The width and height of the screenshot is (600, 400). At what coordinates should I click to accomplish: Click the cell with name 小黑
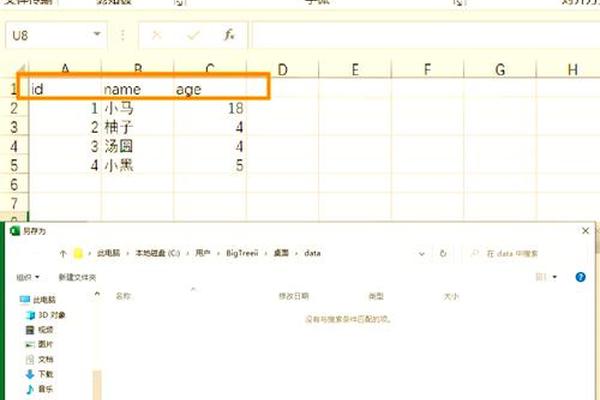point(138,165)
